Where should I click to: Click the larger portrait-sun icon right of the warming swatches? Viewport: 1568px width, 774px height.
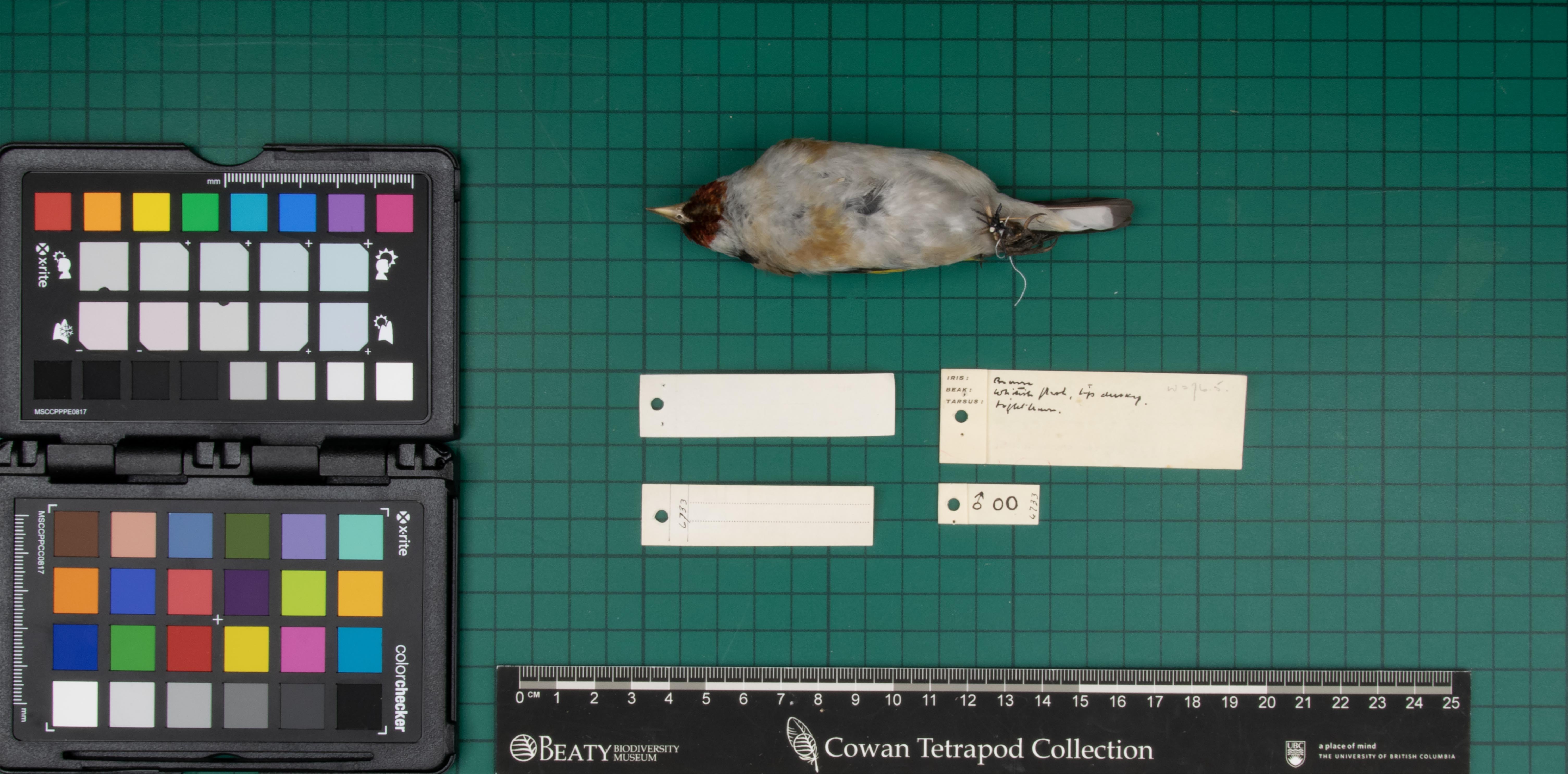385,264
